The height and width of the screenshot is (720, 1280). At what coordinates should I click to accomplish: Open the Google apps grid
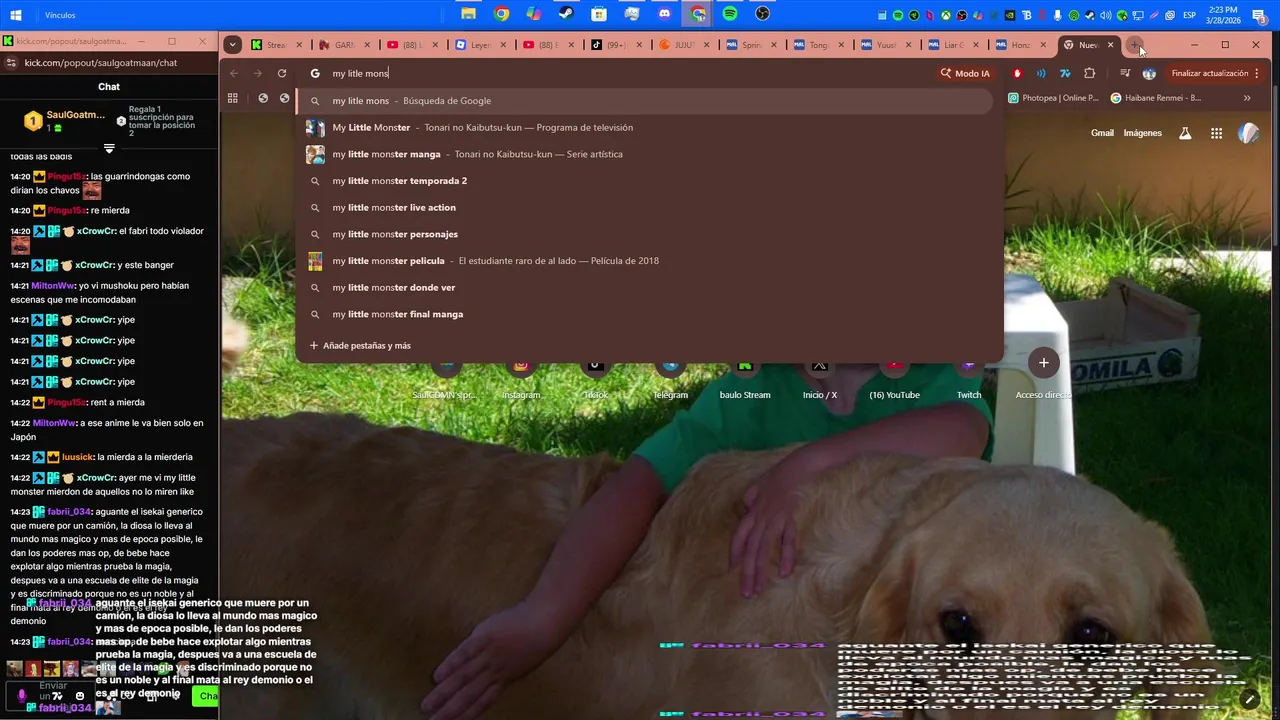click(x=1216, y=133)
